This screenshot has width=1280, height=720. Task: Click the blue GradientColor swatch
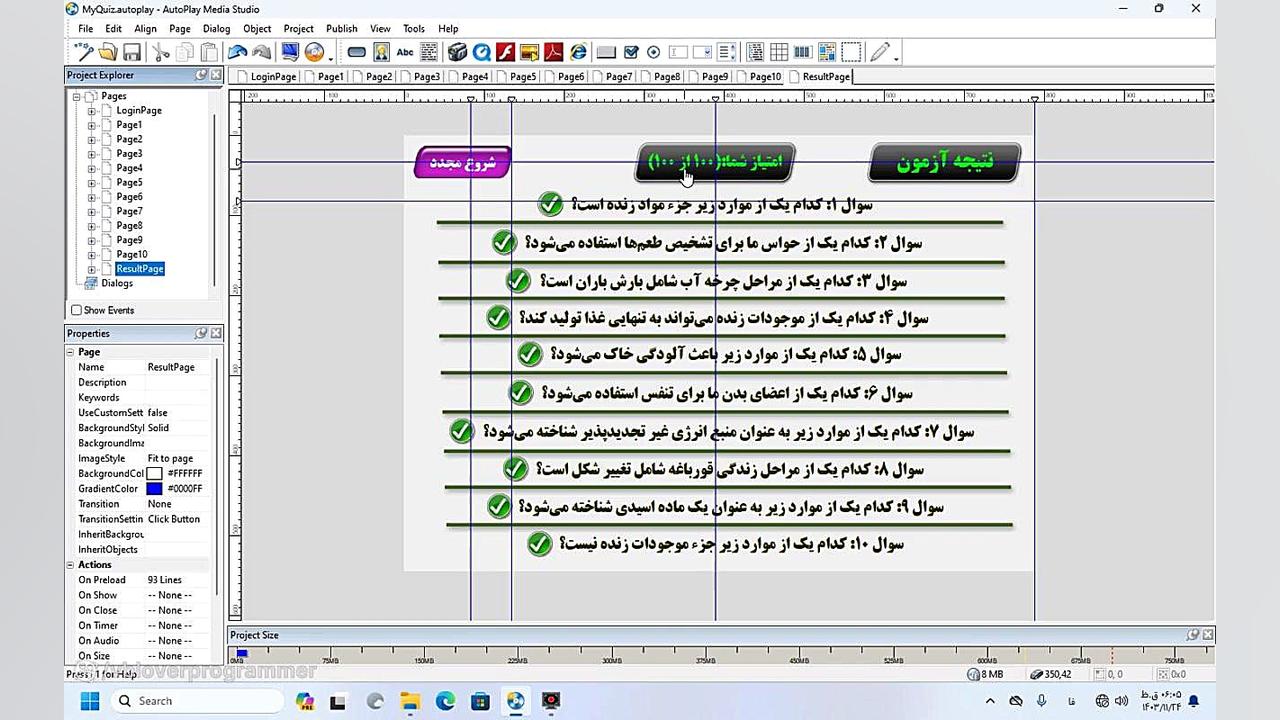click(154, 489)
